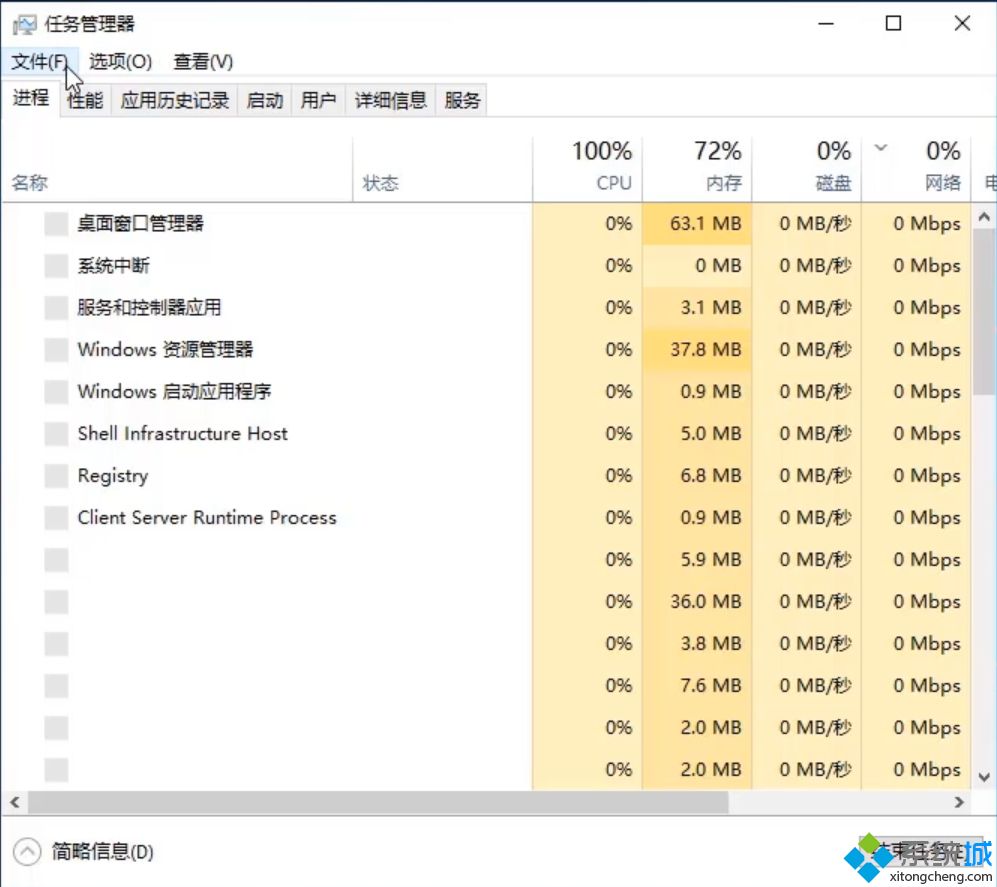997x887 pixels.
Task: Select the 桌面窗口管理器 process icon
Action: pyautogui.click(x=56, y=224)
